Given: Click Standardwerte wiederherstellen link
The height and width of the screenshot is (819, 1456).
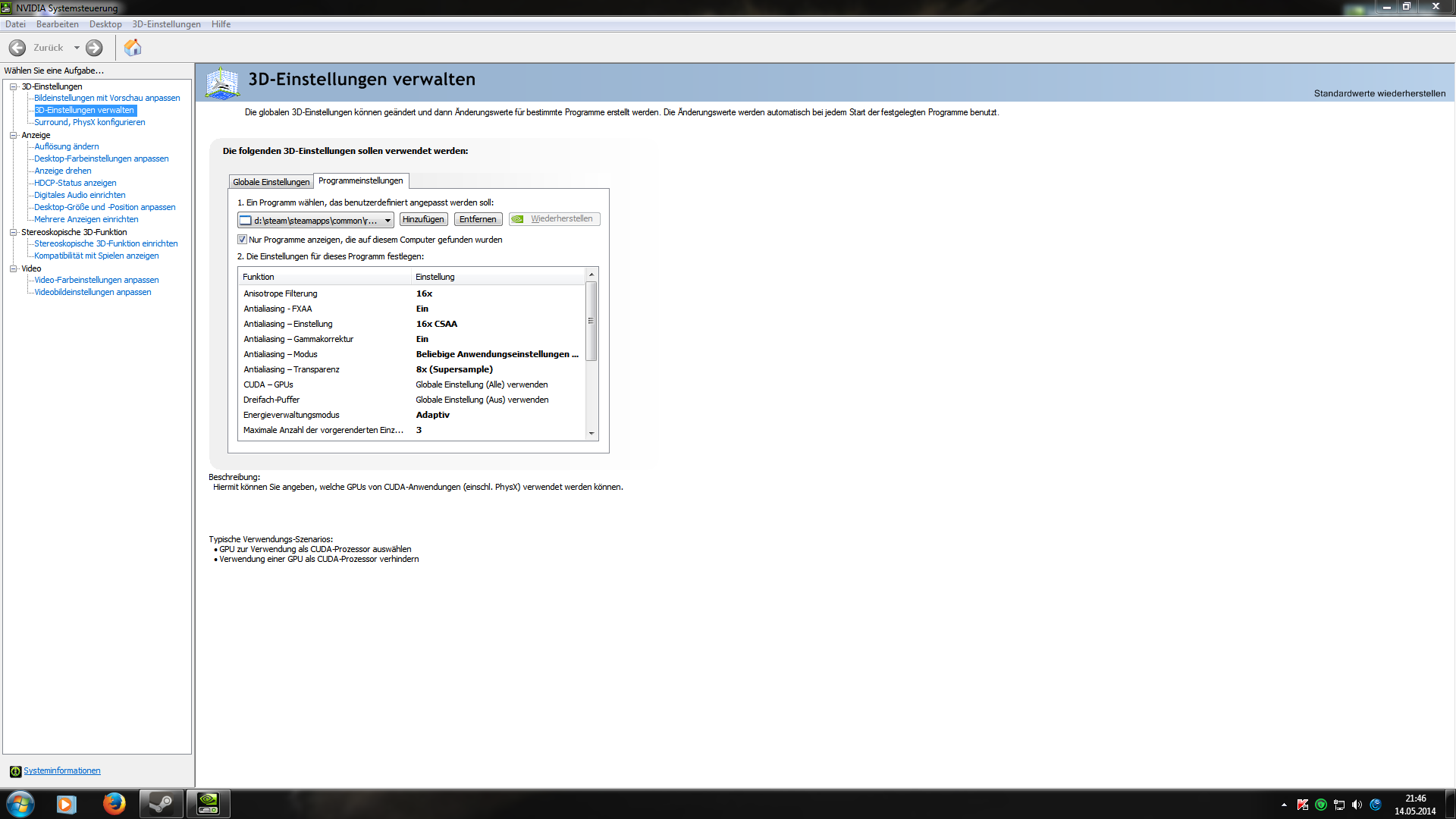Looking at the screenshot, I should (x=1379, y=93).
